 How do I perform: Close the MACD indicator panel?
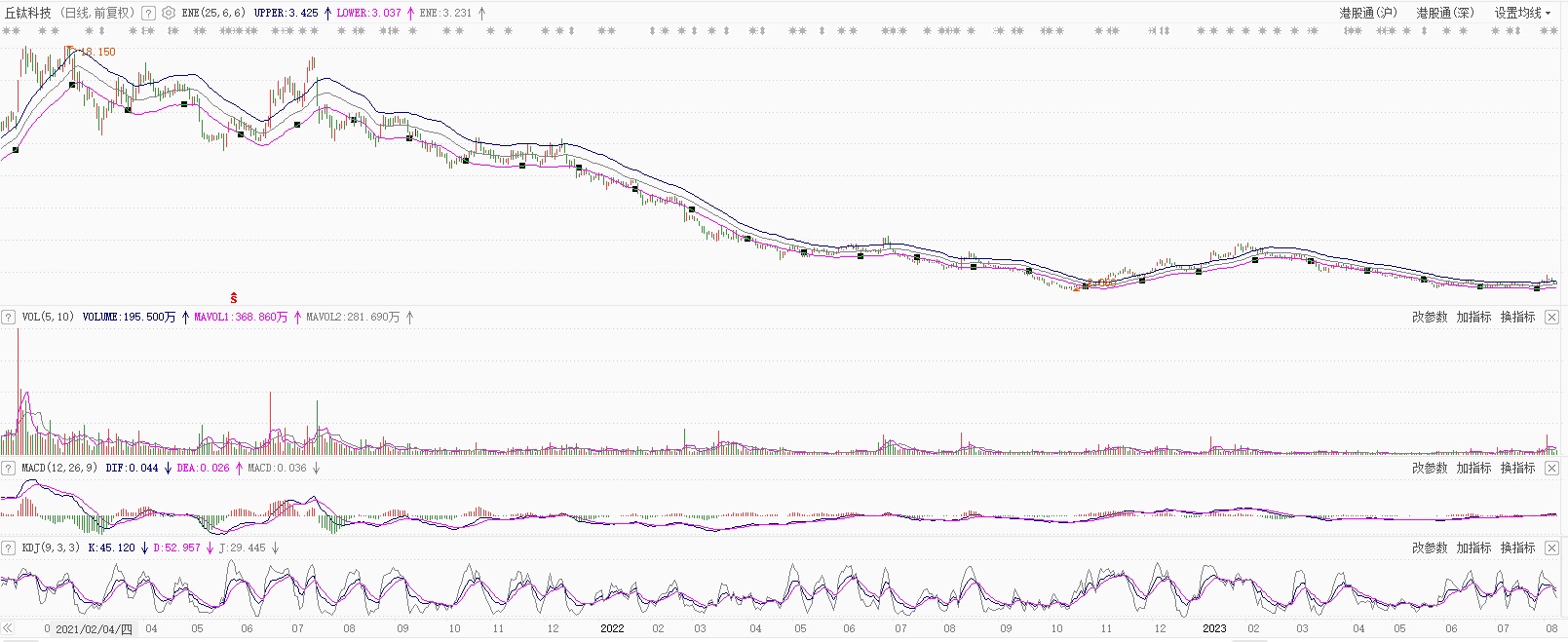point(1551,469)
